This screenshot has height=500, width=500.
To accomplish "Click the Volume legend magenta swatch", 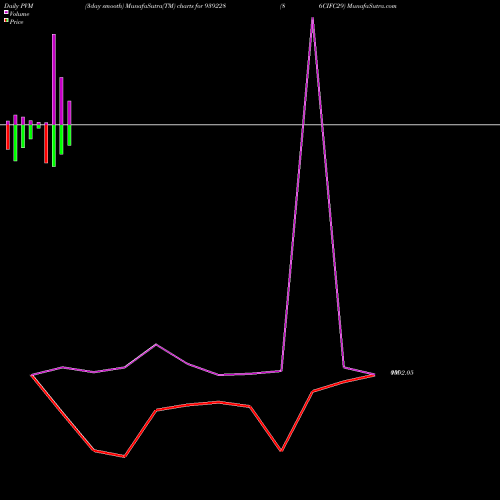I will tap(6, 12).
